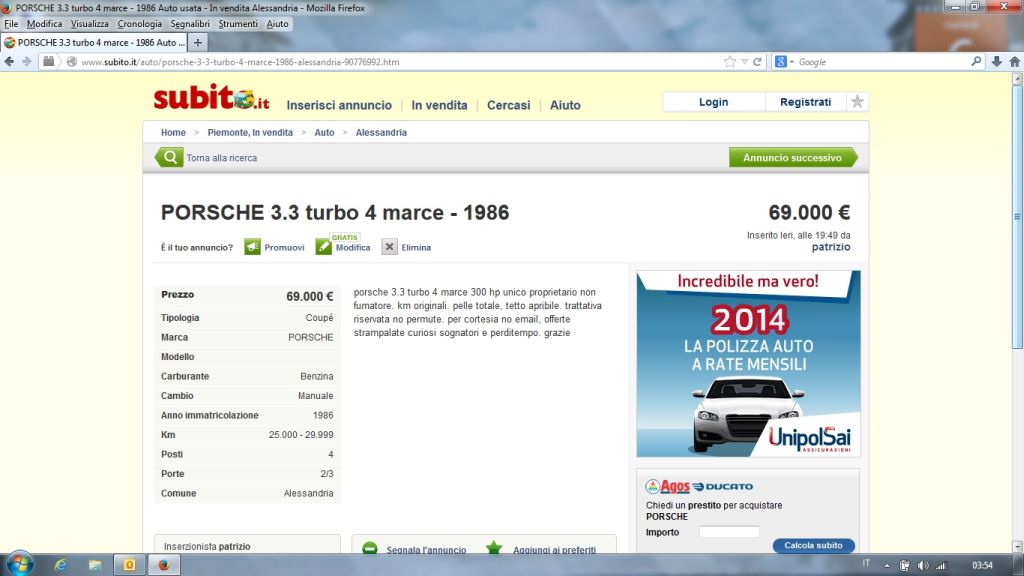This screenshot has height=576, width=1024.
Task: Select the PORSCHE 3.3 turbo browser tab
Action: pyautogui.click(x=95, y=42)
